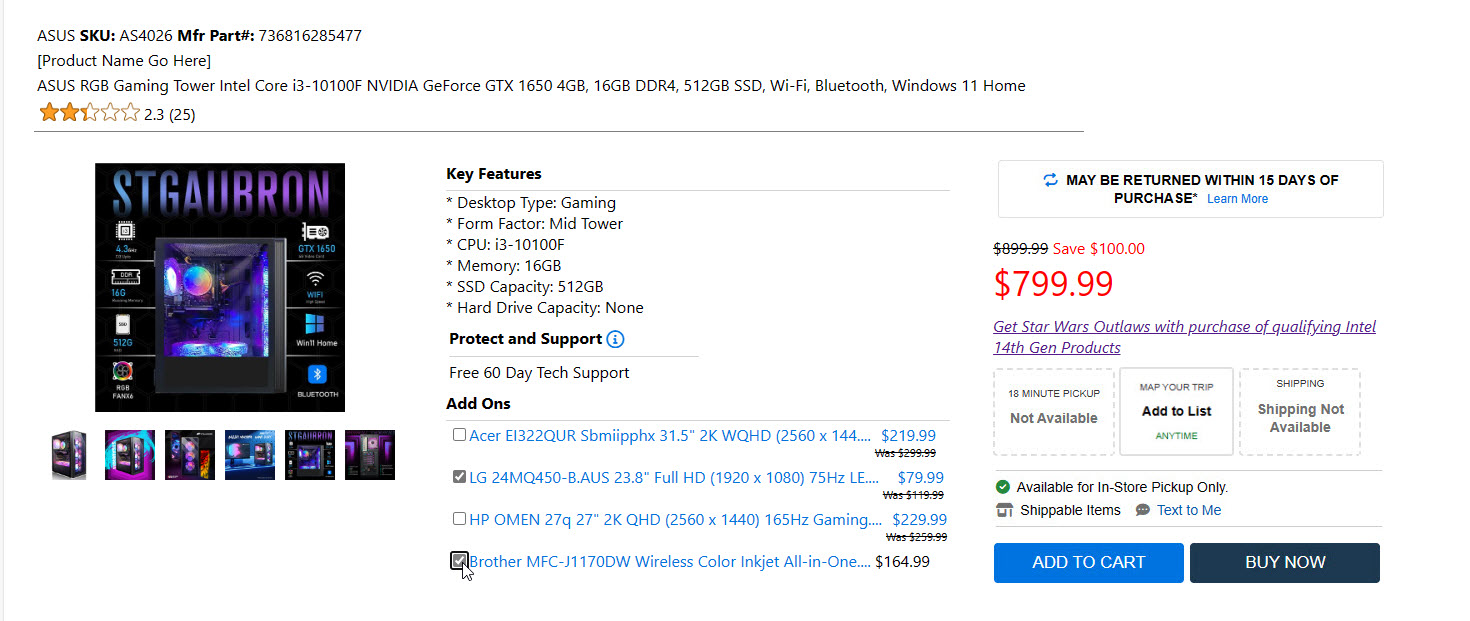Open the Learn More return policy link
The image size is (1470, 621).
[x=1237, y=199]
